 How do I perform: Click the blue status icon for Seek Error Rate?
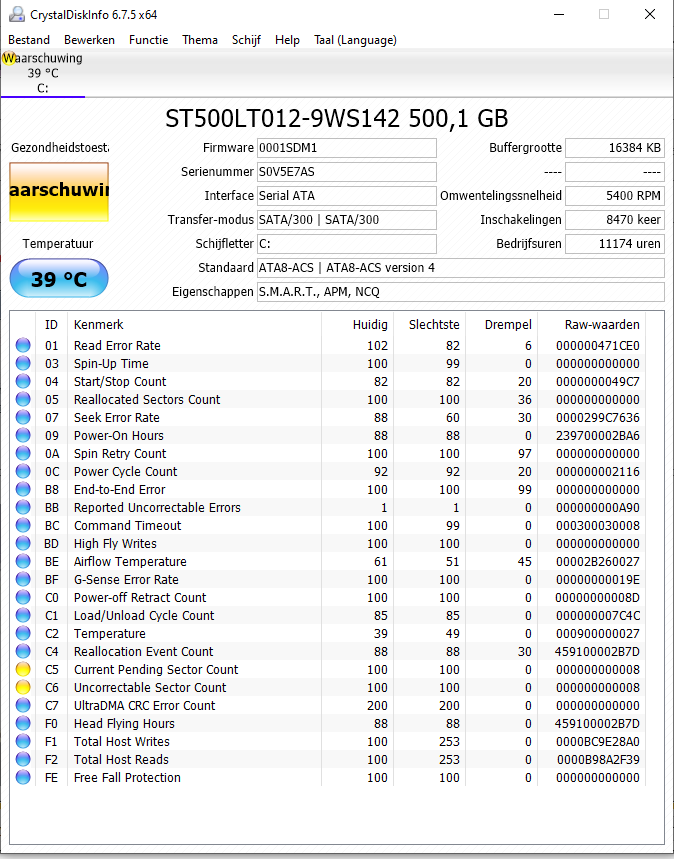click(x=23, y=417)
